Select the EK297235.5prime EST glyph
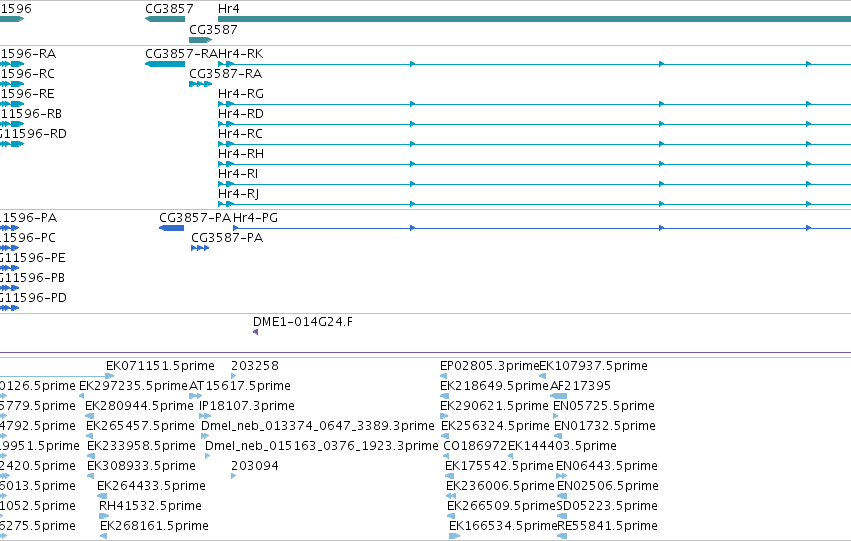The width and height of the screenshot is (851, 541). (x=81, y=396)
